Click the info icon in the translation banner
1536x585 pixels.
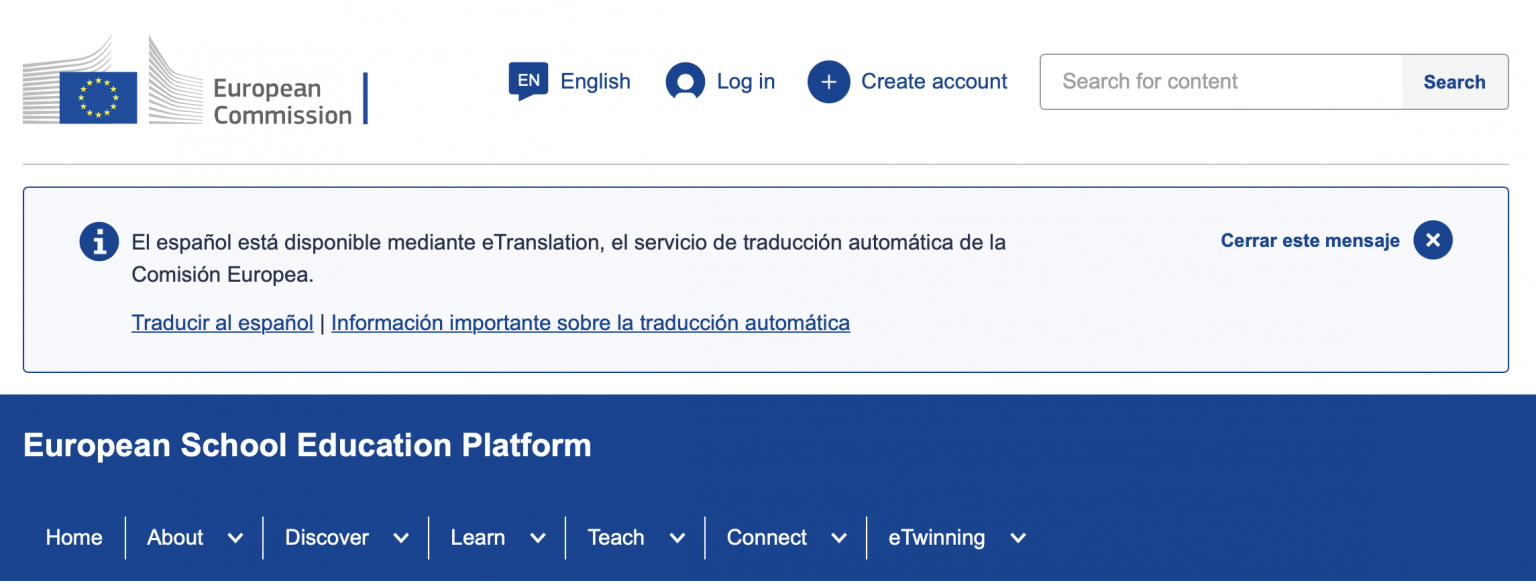tap(98, 240)
